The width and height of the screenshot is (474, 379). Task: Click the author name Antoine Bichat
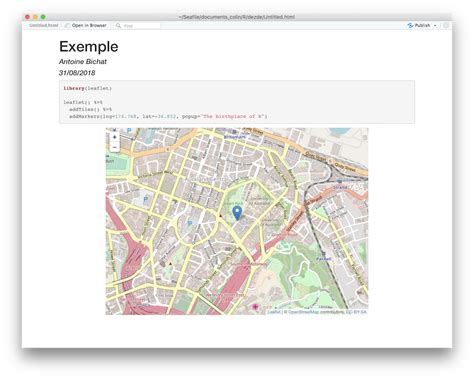(83, 62)
